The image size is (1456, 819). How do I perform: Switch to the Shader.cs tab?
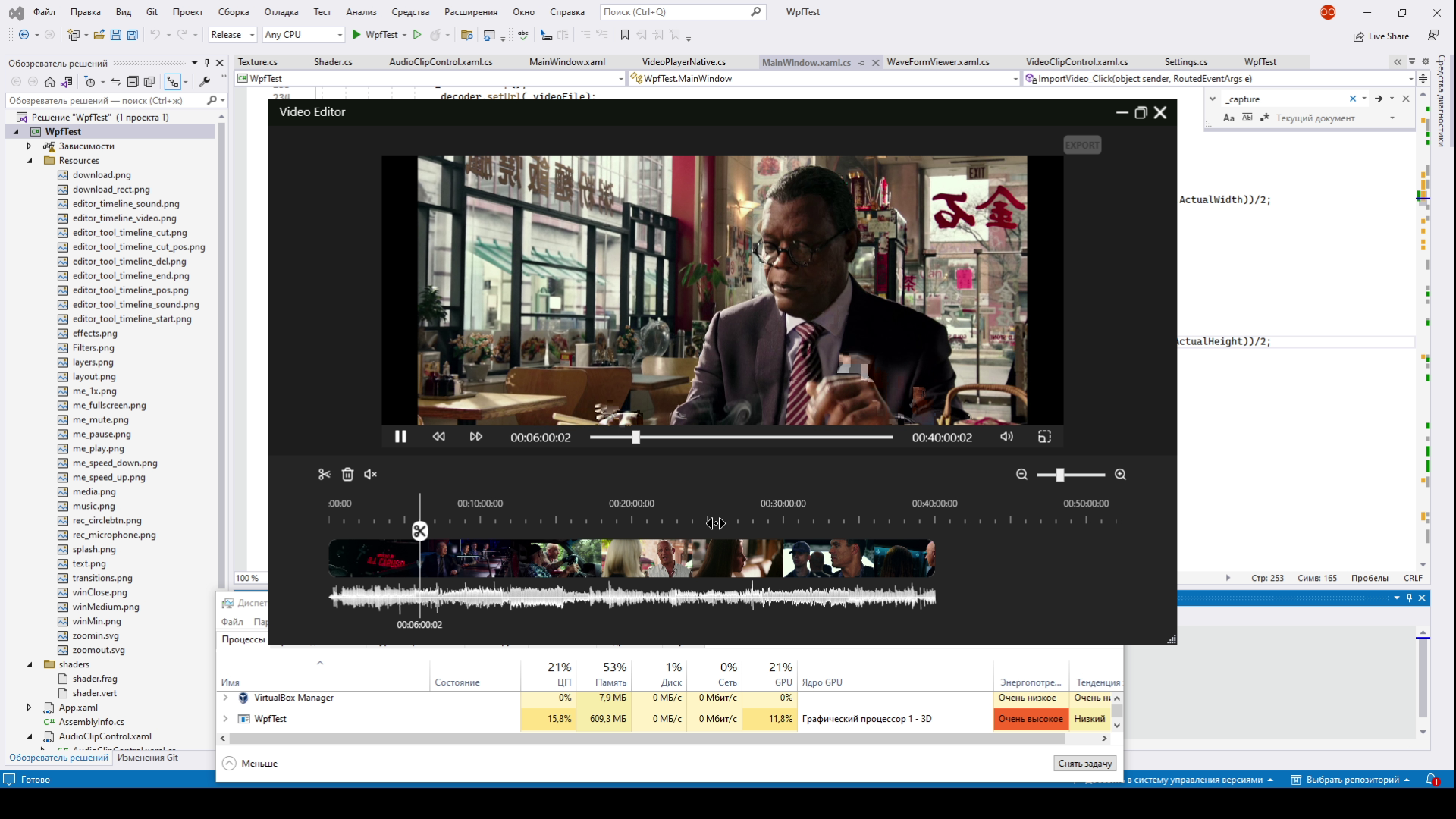[333, 62]
